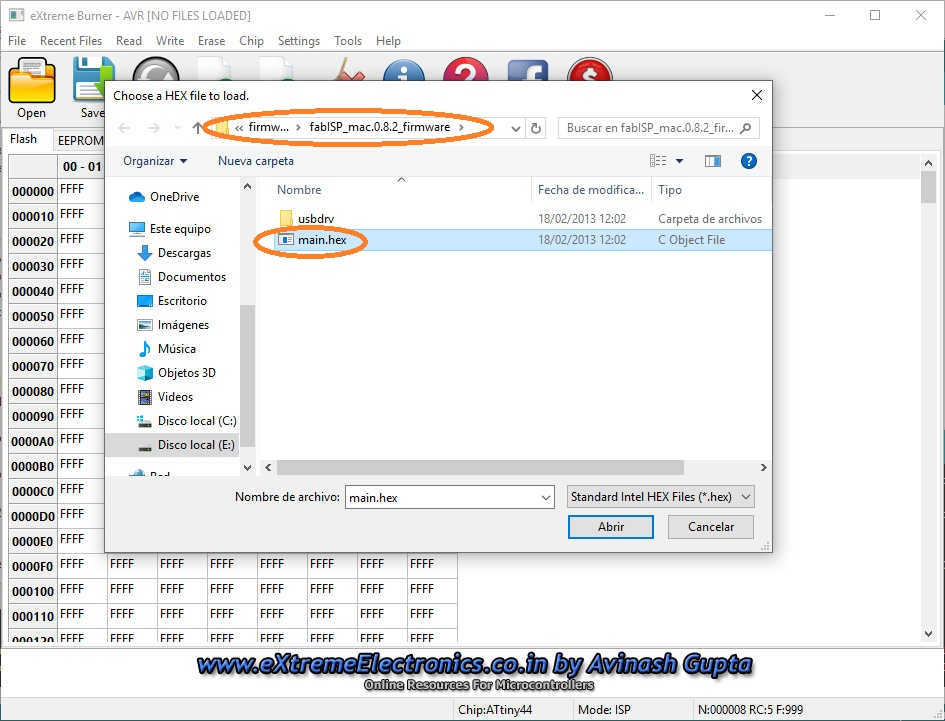
Task: Open the view options dropdown arrow
Action: [x=679, y=161]
